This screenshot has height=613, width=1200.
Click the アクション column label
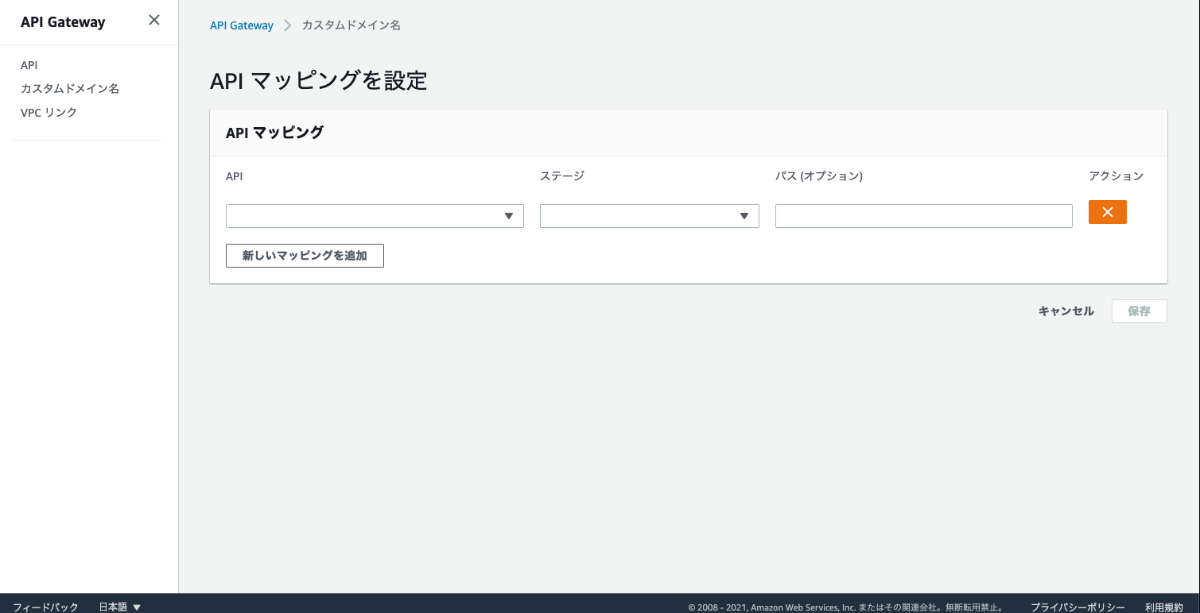[x=1116, y=176]
